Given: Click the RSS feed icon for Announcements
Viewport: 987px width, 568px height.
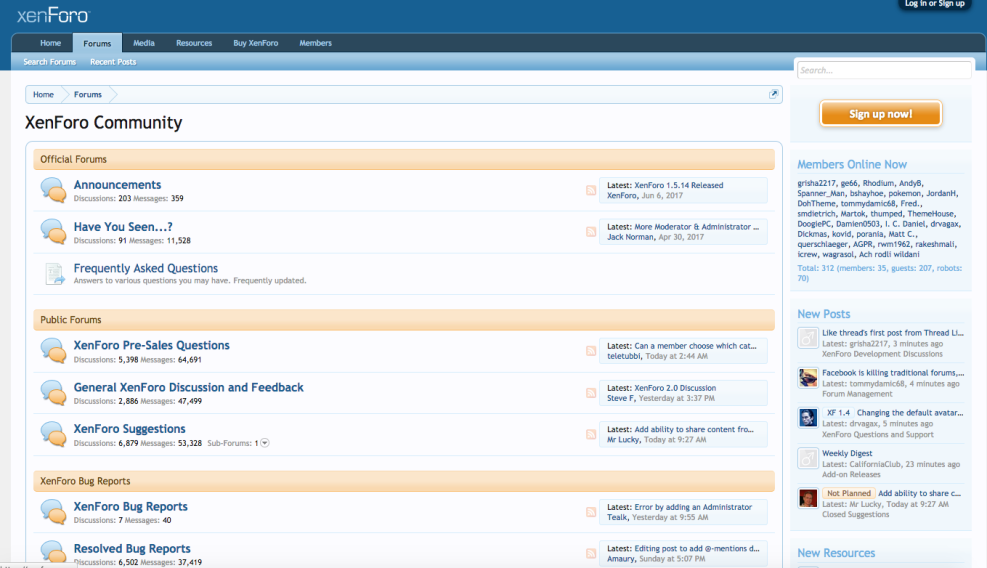Looking at the screenshot, I should [591, 190].
